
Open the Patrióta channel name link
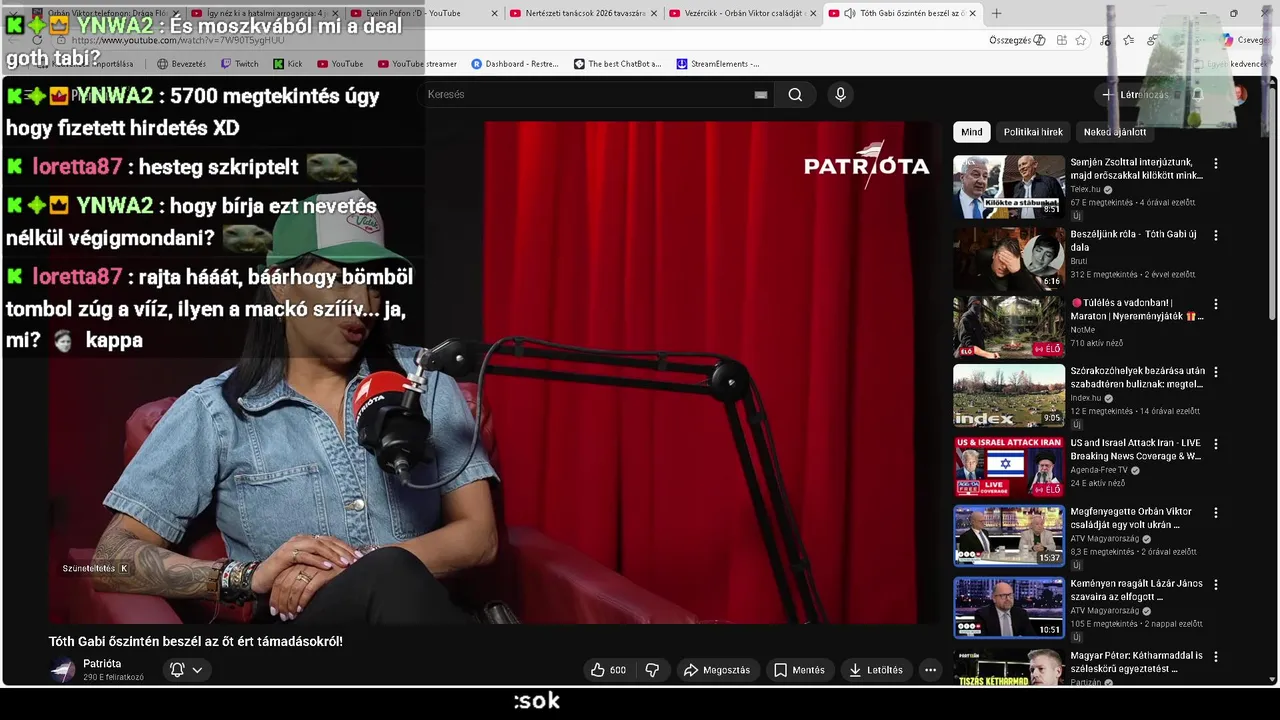pos(102,664)
